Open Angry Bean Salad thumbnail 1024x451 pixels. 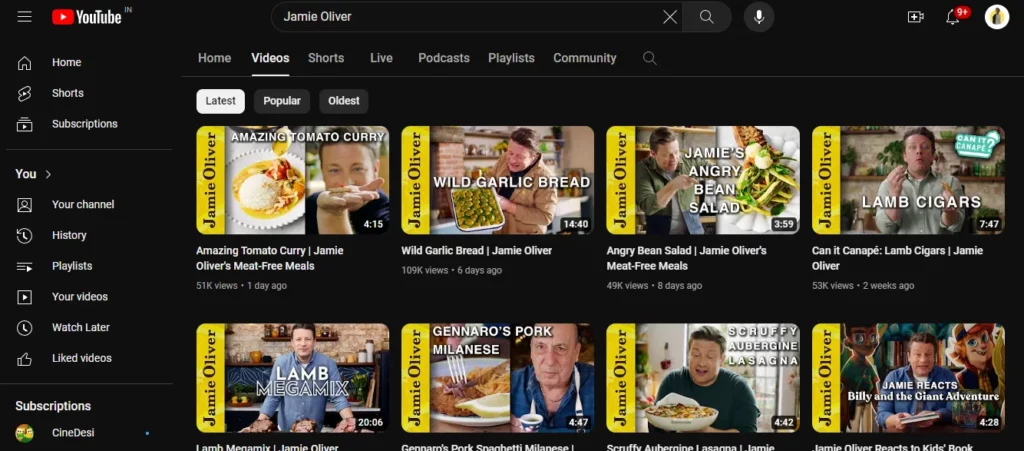(x=703, y=180)
